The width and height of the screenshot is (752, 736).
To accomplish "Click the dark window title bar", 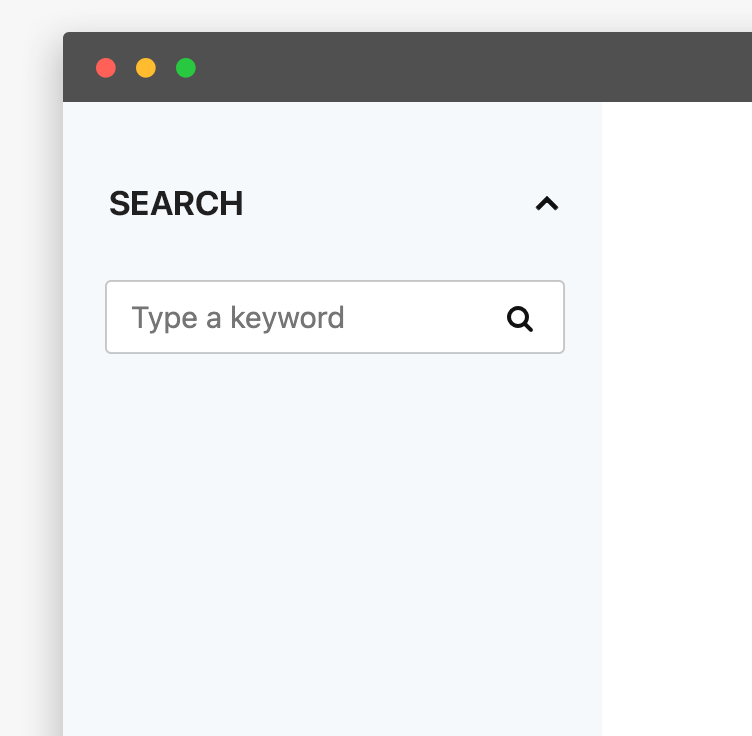I will click(x=450, y=68).
